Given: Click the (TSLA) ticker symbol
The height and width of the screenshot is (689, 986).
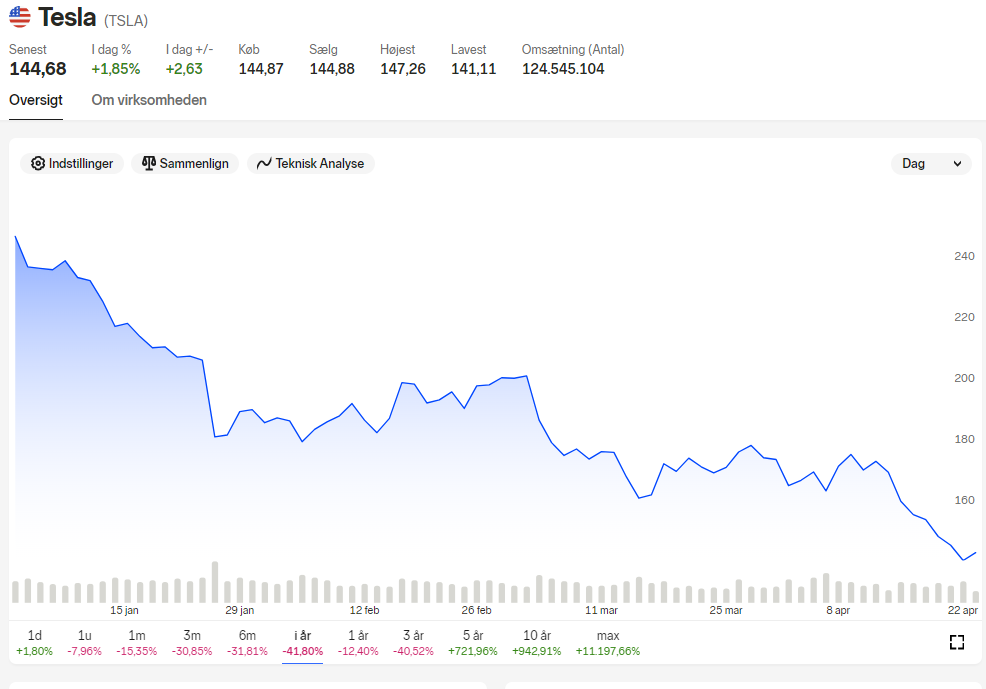Looking at the screenshot, I should click(126, 21).
